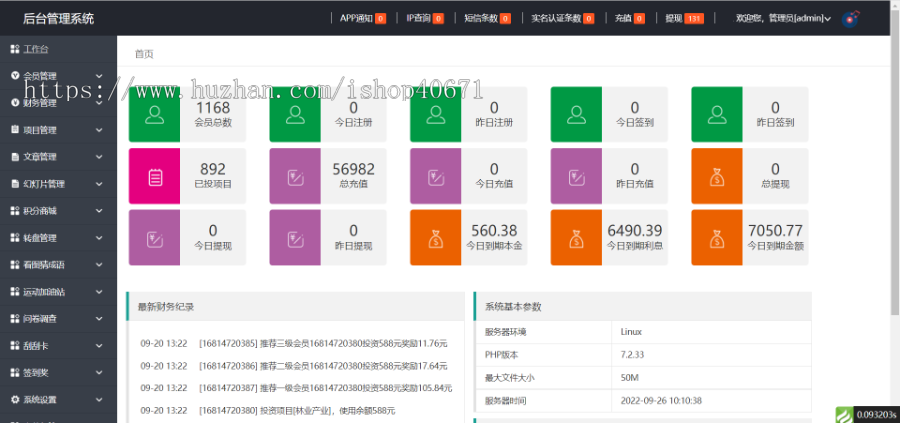Image resolution: width=900 pixels, height=423 pixels.
Task: Click the purple icon on 今日提现 card
Action: tap(154, 239)
